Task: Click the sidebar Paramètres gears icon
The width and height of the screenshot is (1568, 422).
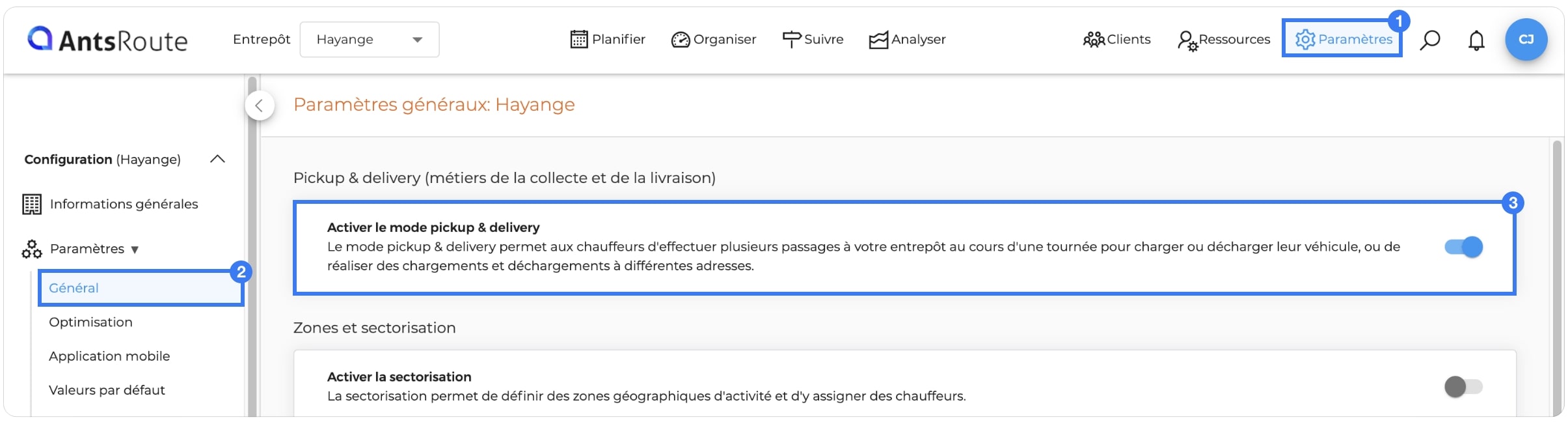Action: click(x=32, y=249)
